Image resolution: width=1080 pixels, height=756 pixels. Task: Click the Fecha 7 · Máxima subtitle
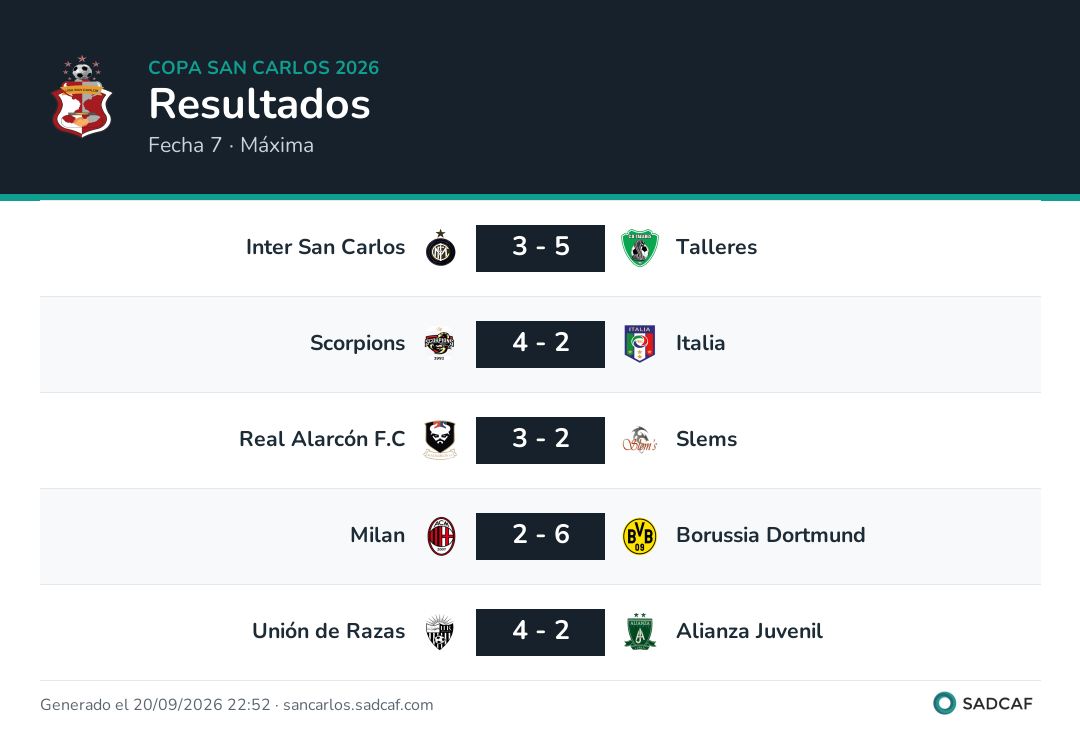(231, 145)
